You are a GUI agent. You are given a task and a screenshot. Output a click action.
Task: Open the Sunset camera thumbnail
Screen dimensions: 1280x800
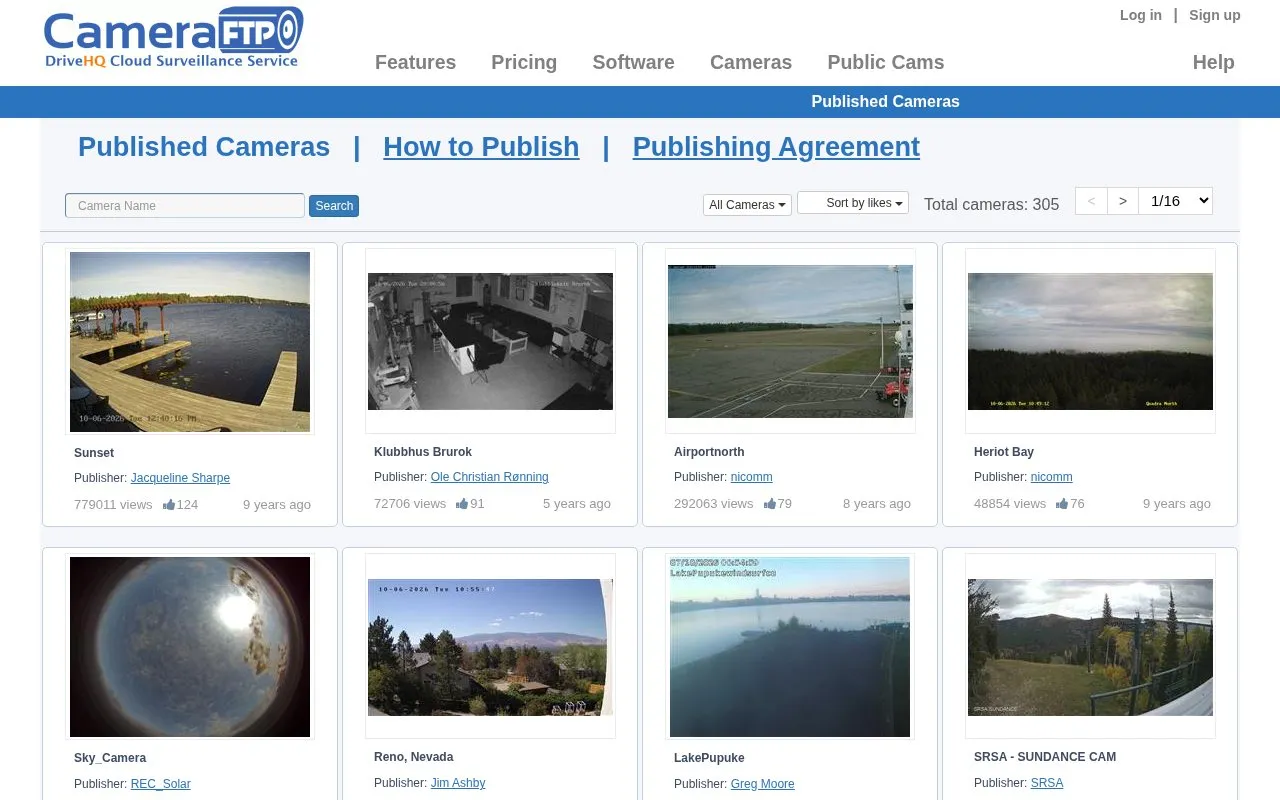click(190, 342)
